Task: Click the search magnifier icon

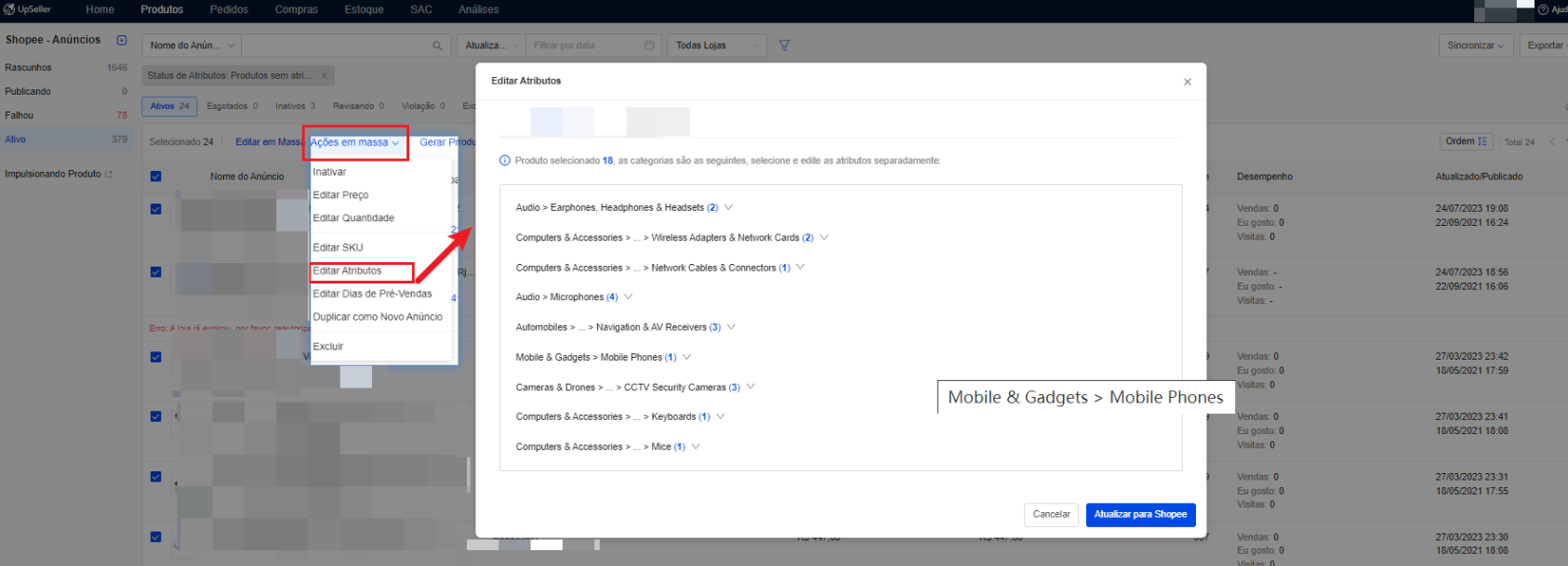Action: [x=437, y=46]
